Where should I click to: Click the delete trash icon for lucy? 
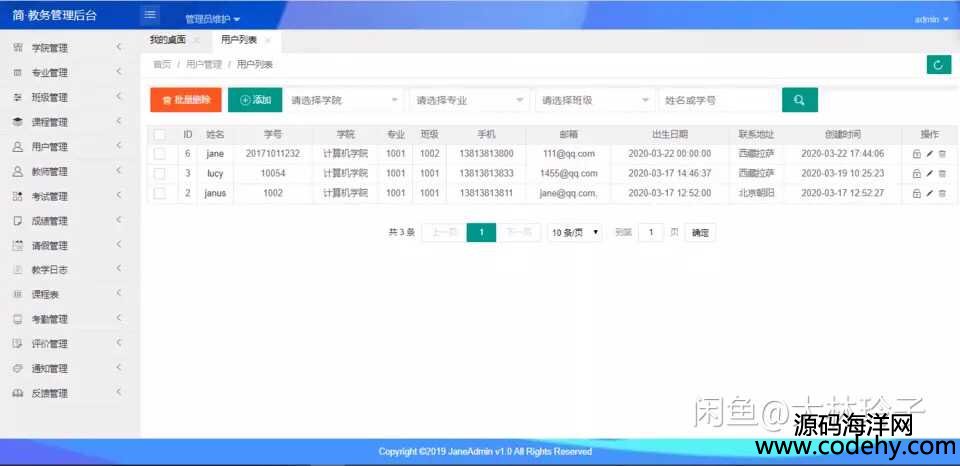(941, 174)
